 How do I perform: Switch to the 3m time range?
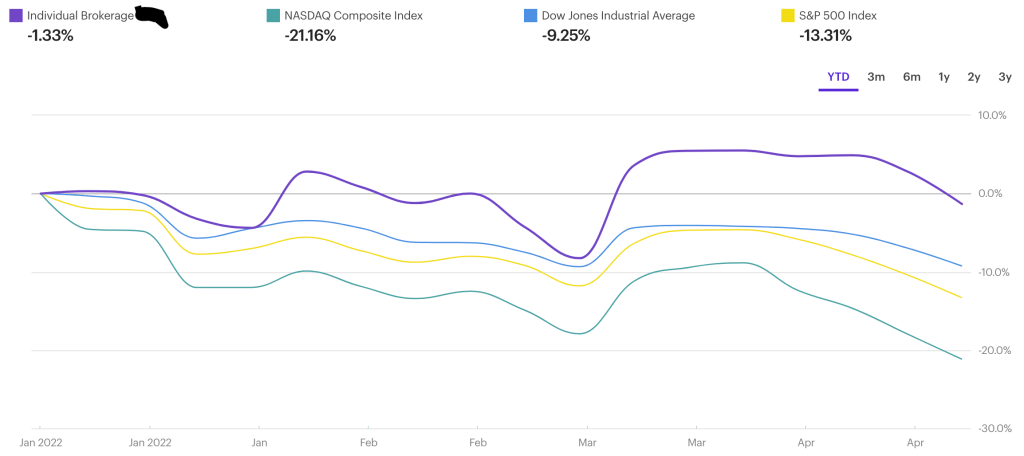pyautogui.click(x=876, y=77)
